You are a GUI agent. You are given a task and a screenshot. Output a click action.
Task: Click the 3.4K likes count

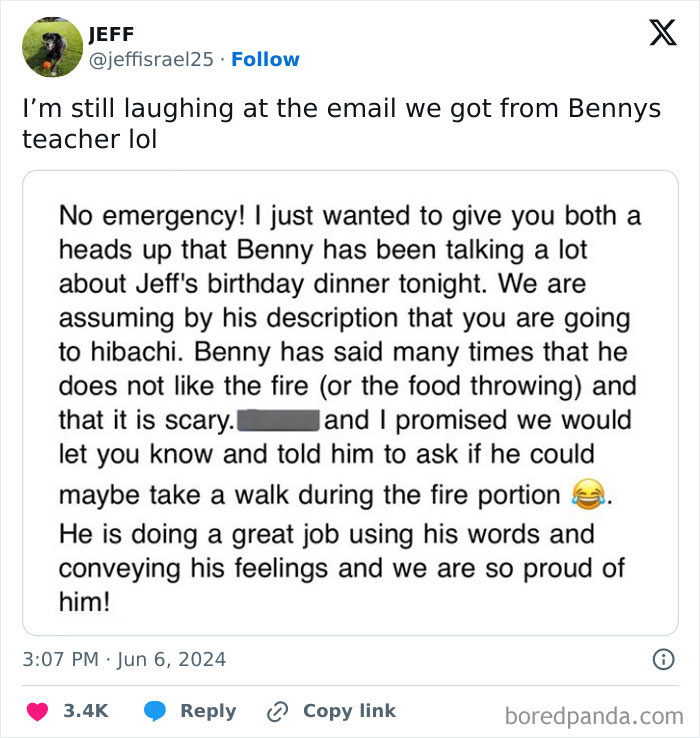click(86, 711)
